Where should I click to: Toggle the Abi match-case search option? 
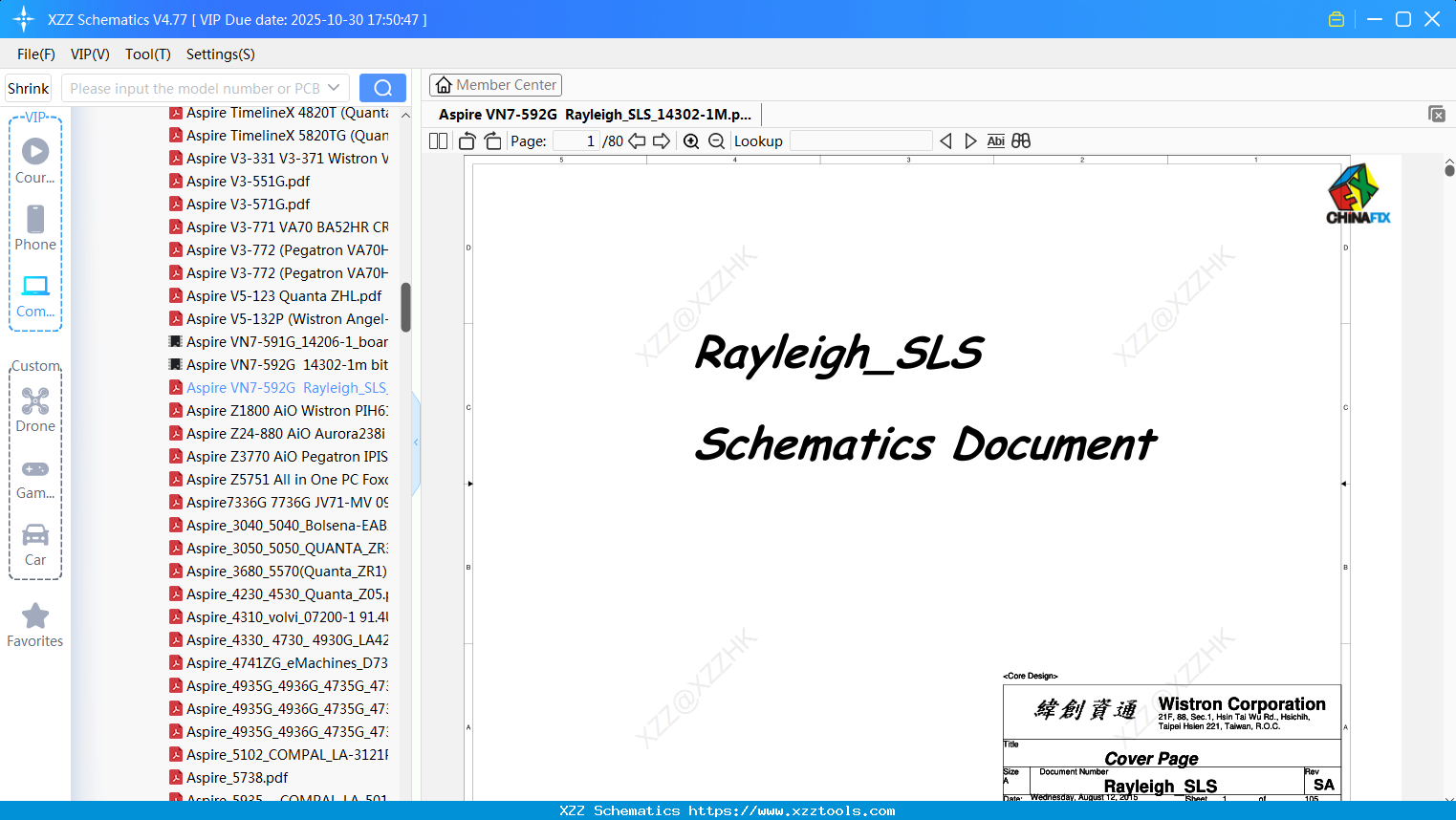(x=995, y=141)
